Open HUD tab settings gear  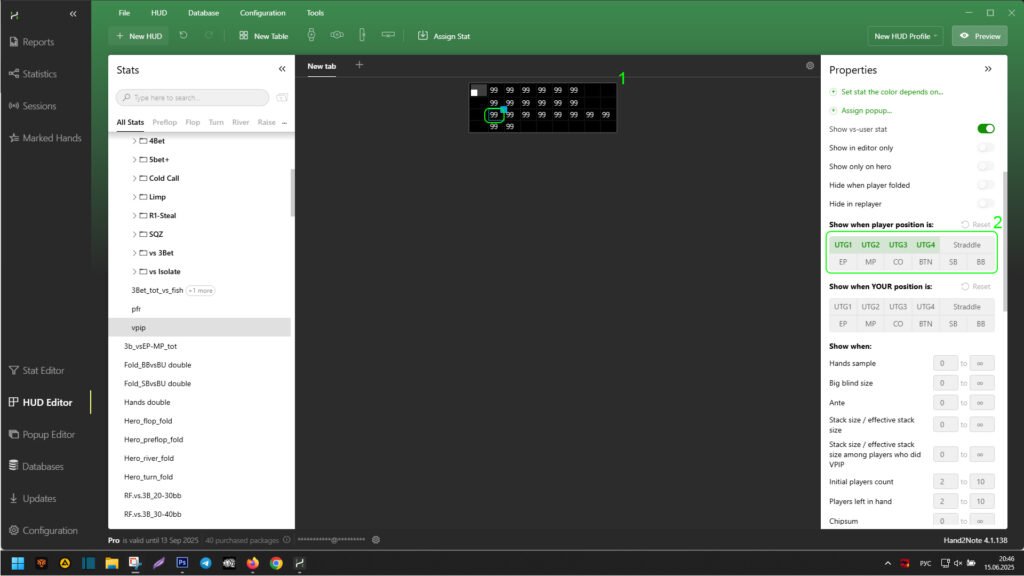(810, 66)
